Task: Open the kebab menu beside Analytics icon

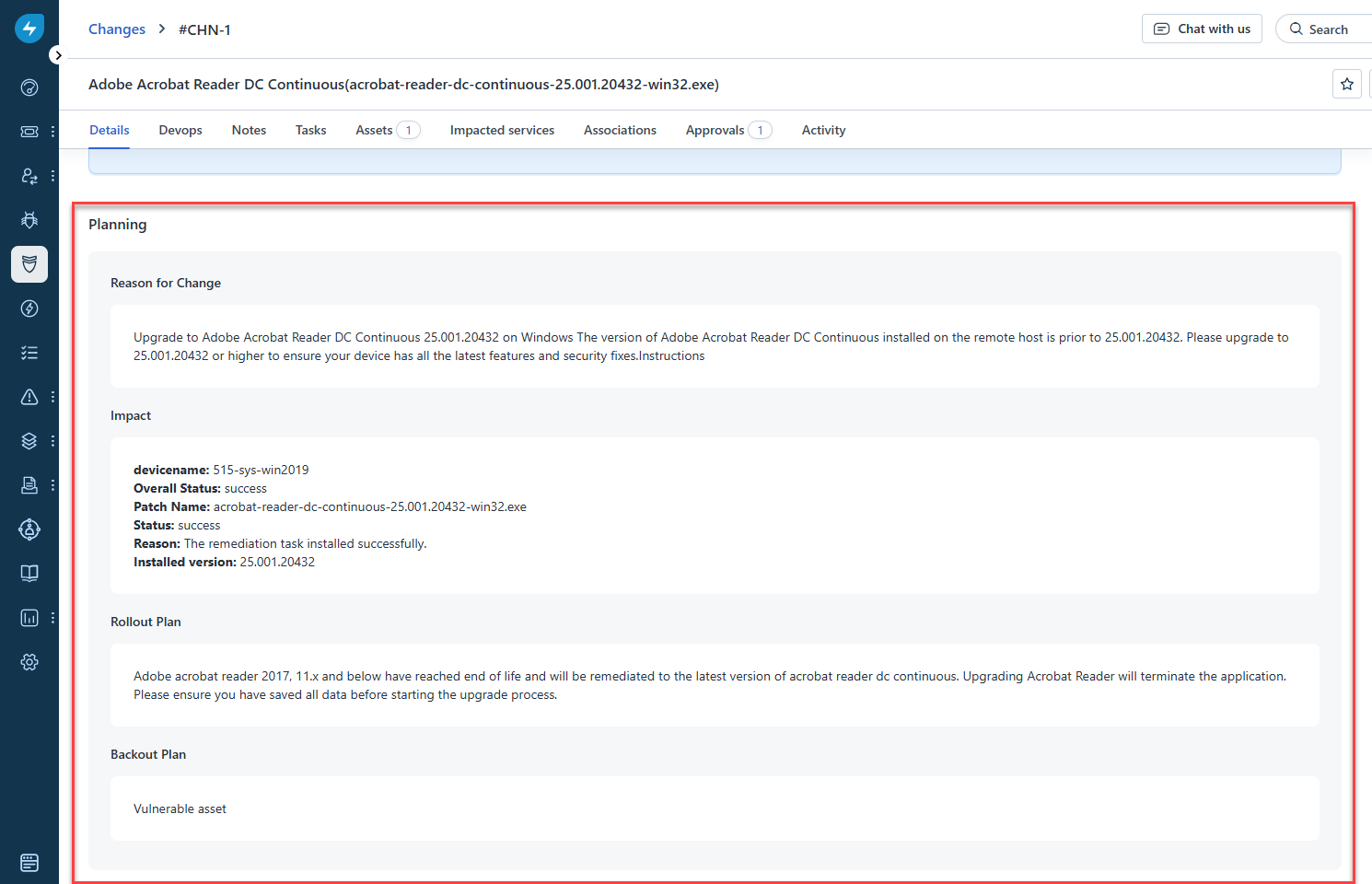Action: click(52, 618)
